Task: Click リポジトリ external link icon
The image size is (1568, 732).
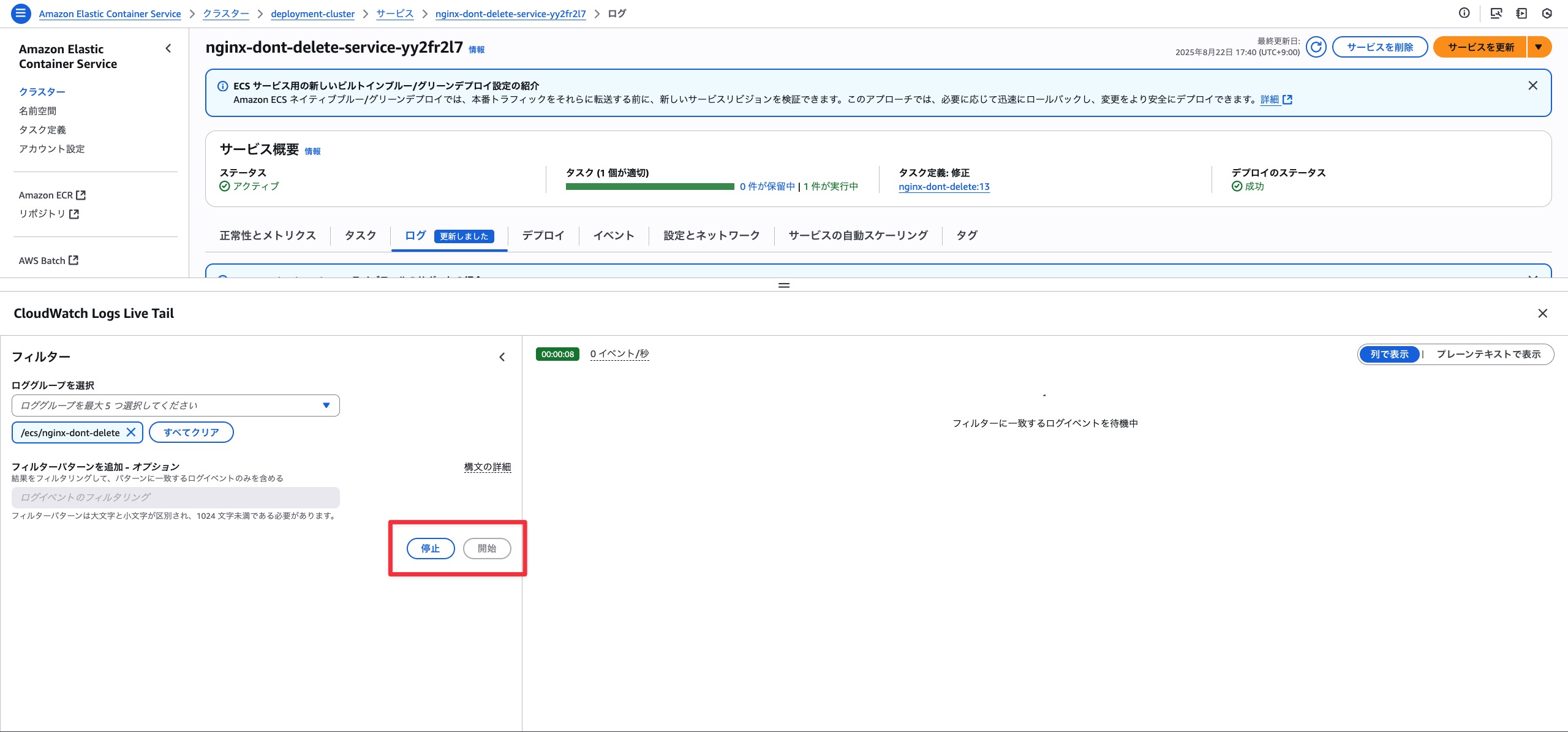Action: 74,214
